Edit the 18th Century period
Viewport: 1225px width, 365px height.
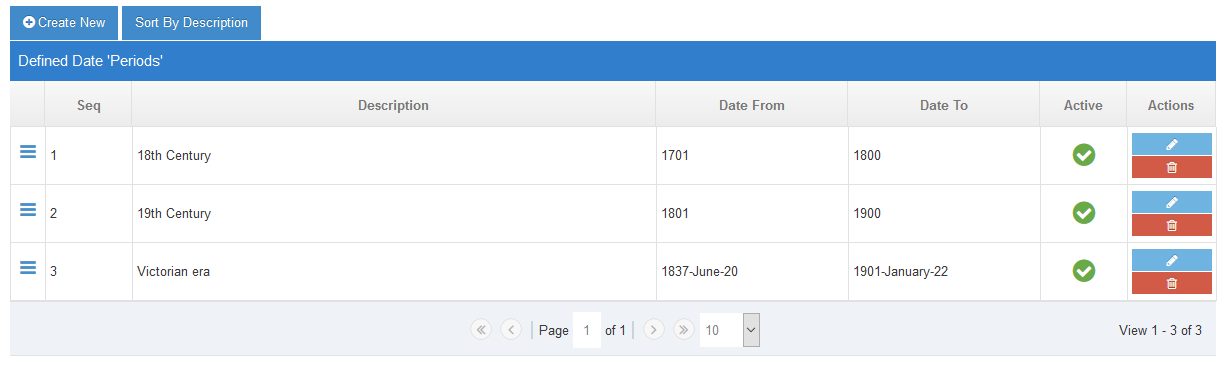[1171, 144]
